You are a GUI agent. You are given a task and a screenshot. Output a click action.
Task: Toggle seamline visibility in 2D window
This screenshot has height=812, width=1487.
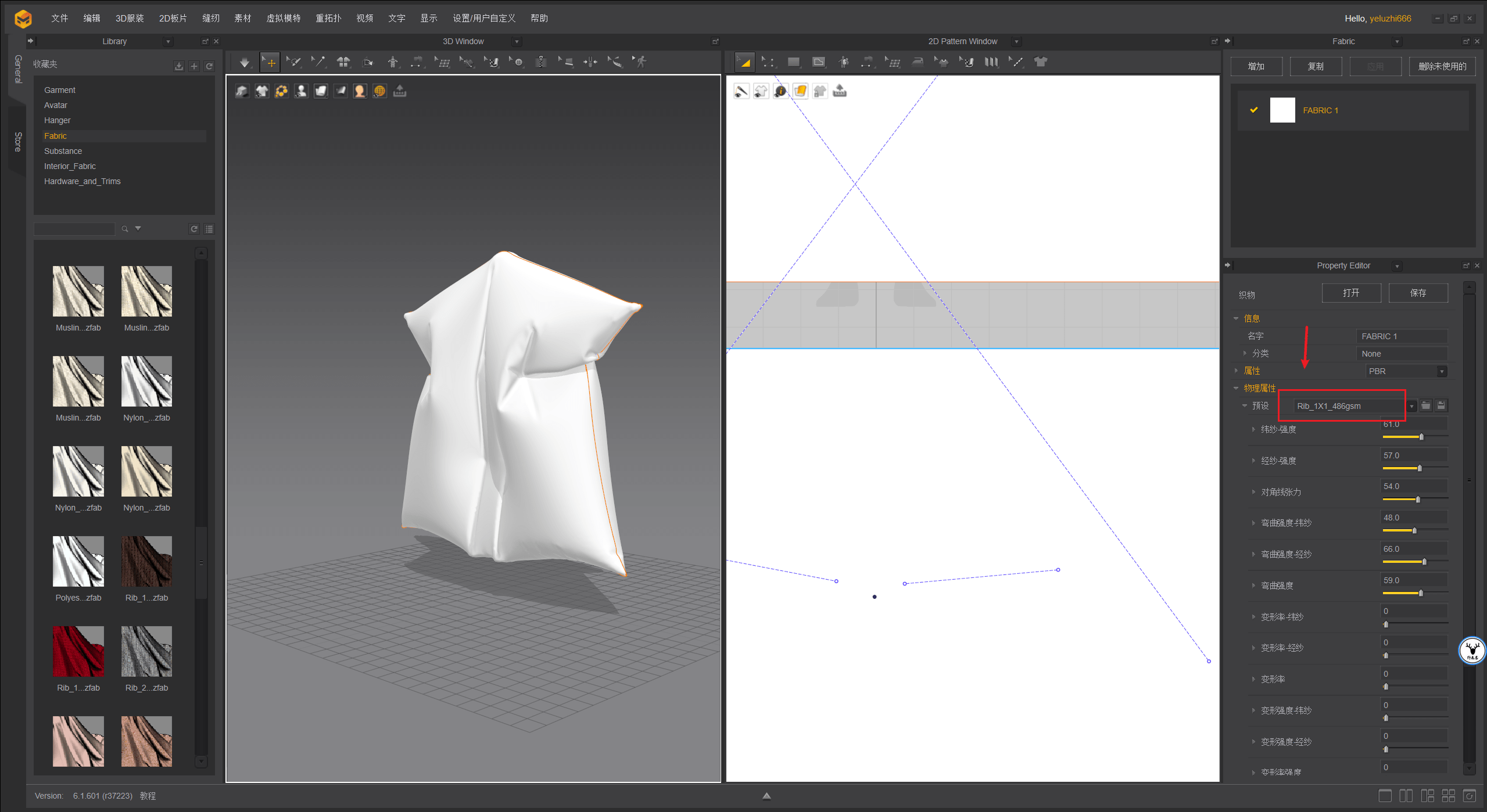741,91
